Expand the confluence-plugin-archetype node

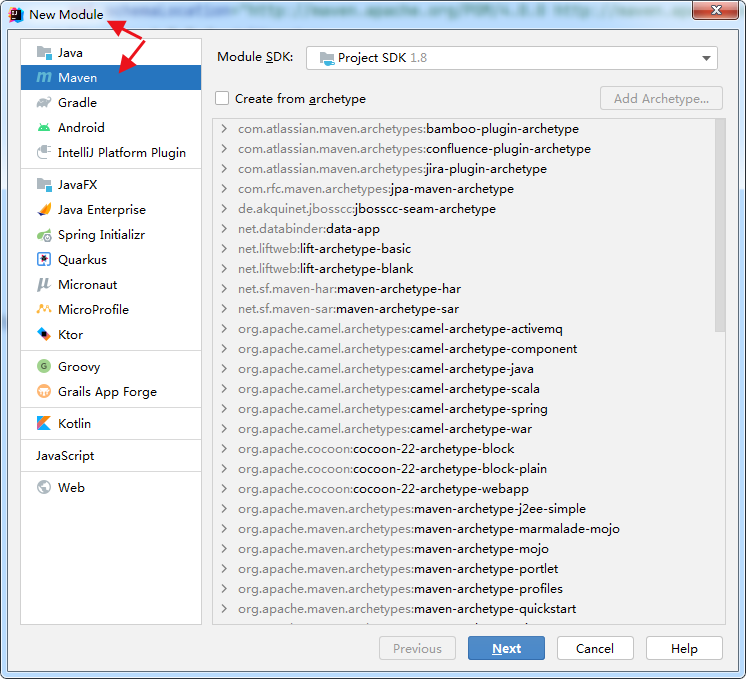point(224,148)
